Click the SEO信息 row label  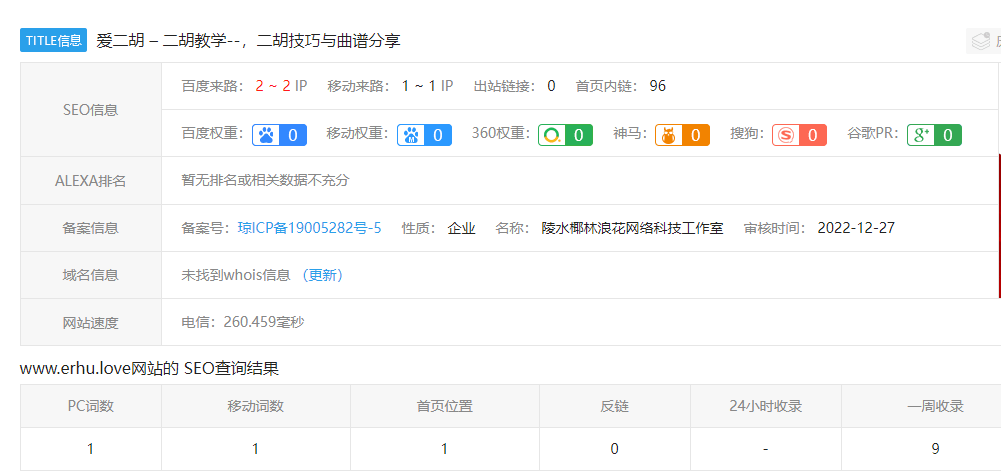(x=91, y=110)
